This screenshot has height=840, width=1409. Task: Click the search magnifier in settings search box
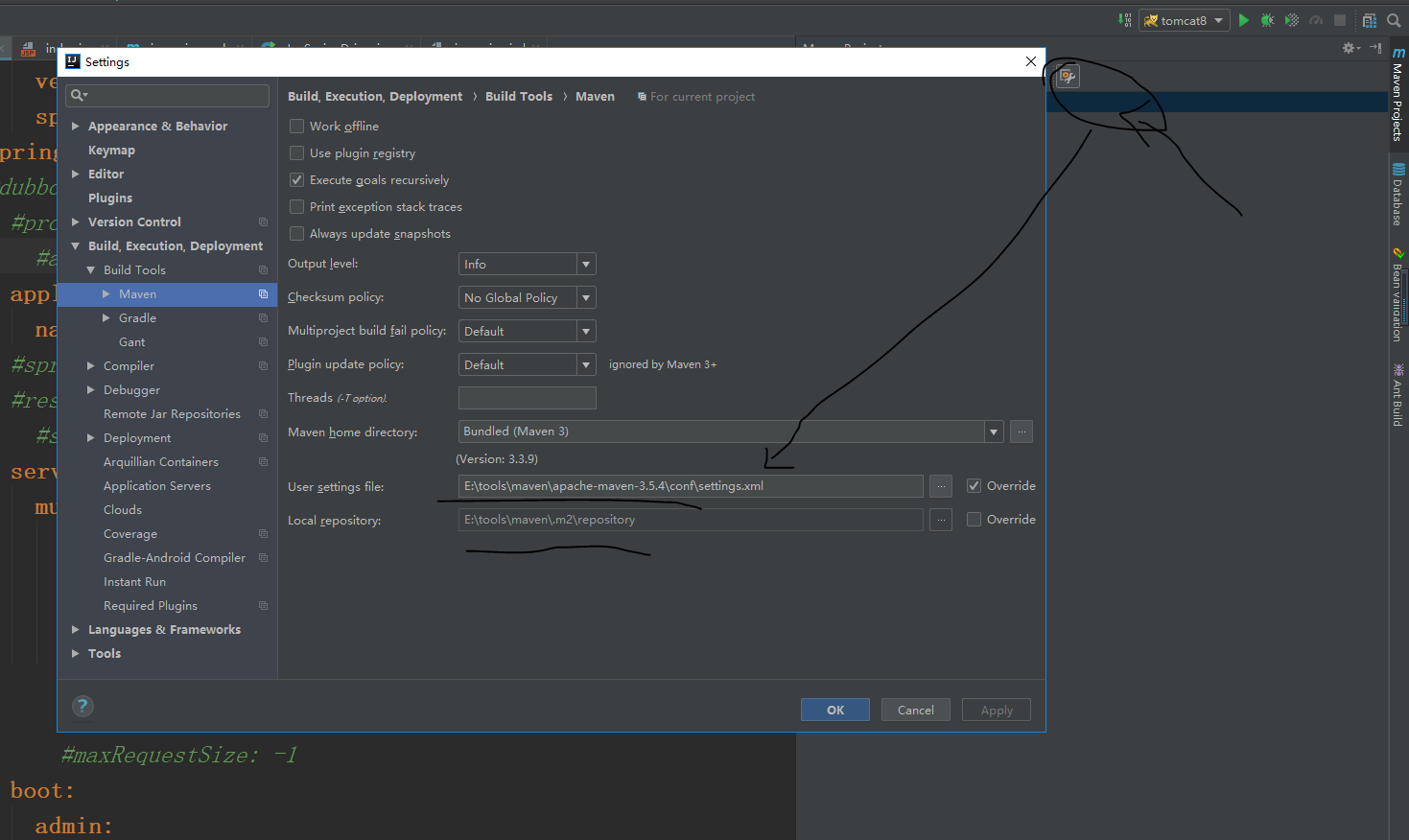pyautogui.click(x=79, y=95)
